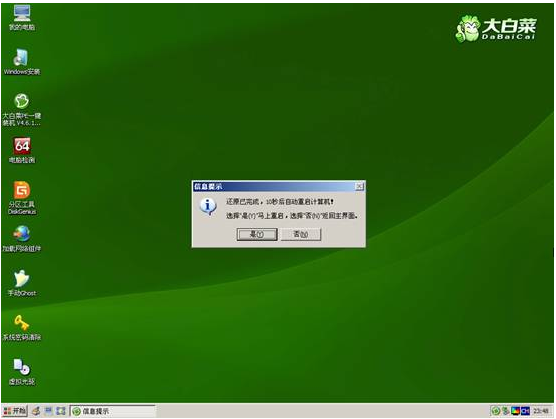Select the 大白菜PE一键装机 icon
556x419 pixels.
point(22,109)
